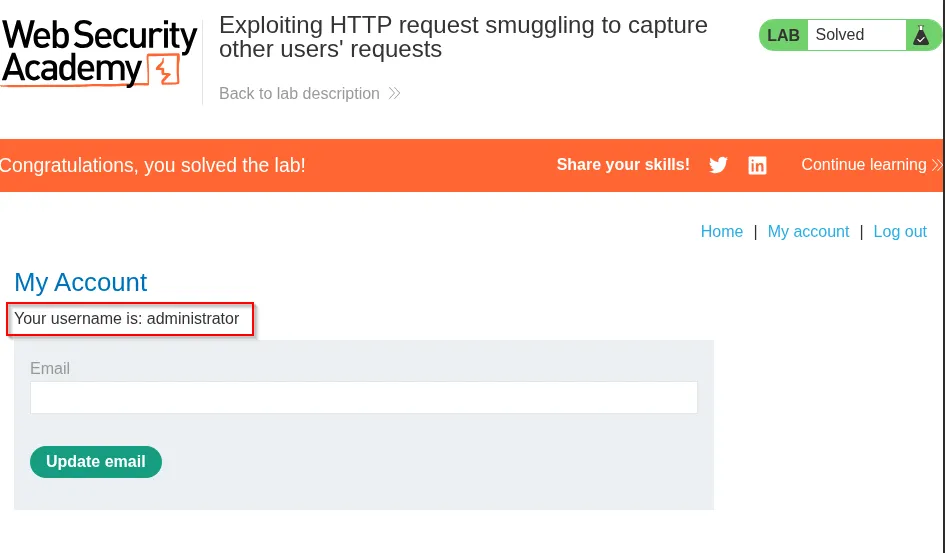Click the Congratulations solved banner message
The image size is (945, 553).
click(153, 166)
